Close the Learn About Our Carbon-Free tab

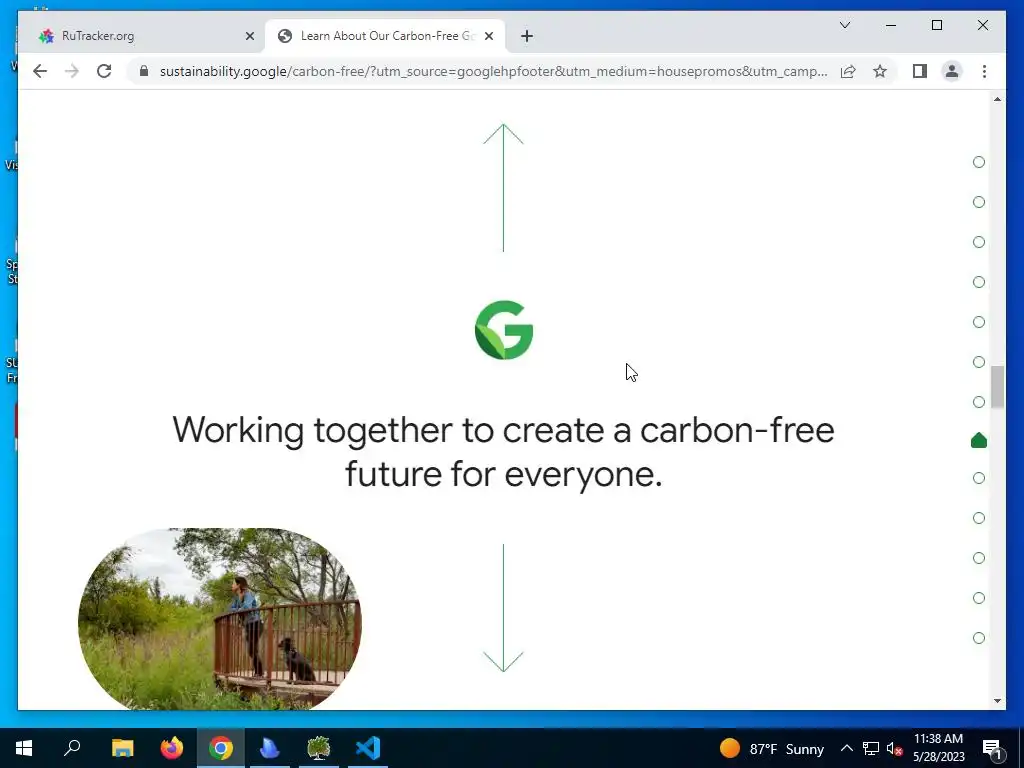point(488,37)
